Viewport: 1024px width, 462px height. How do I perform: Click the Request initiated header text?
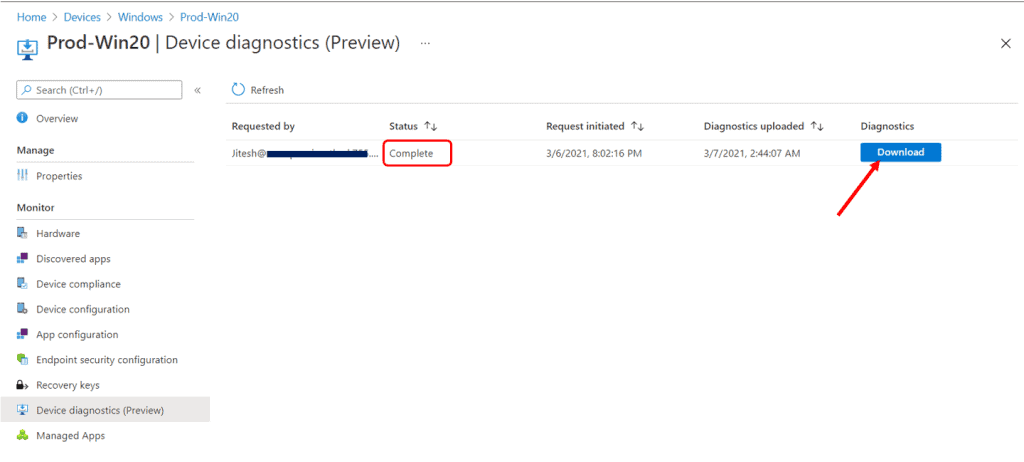586,126
